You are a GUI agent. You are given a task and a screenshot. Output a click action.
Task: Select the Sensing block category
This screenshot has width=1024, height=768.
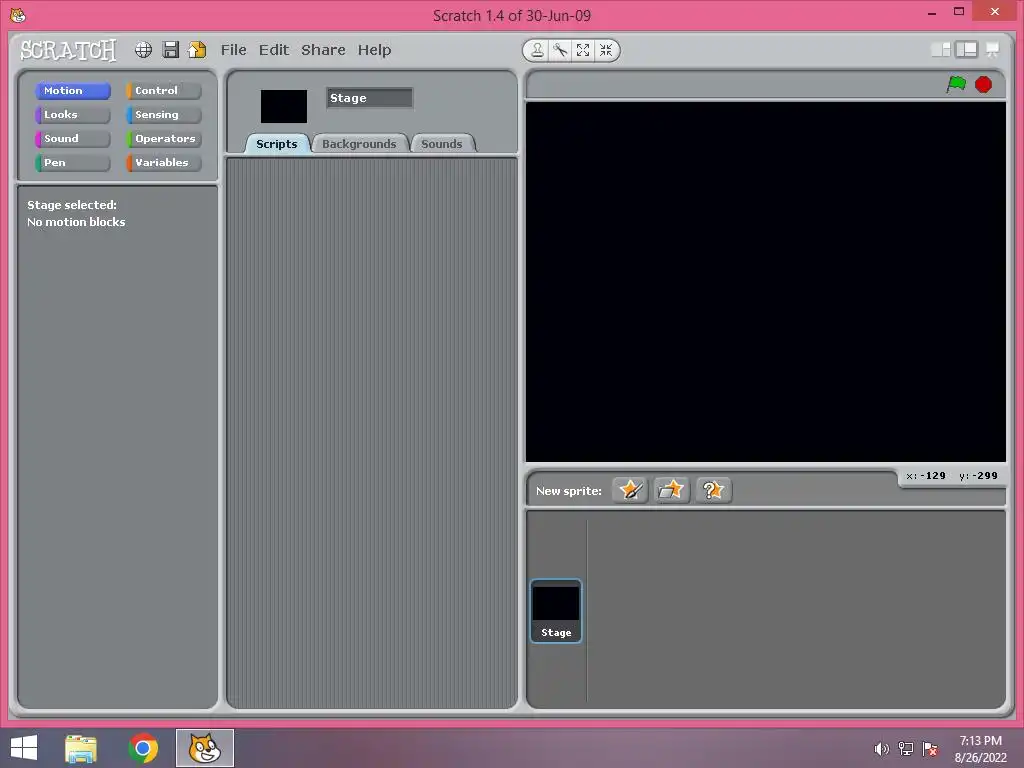pyautogui.click(x=163, y=115)
